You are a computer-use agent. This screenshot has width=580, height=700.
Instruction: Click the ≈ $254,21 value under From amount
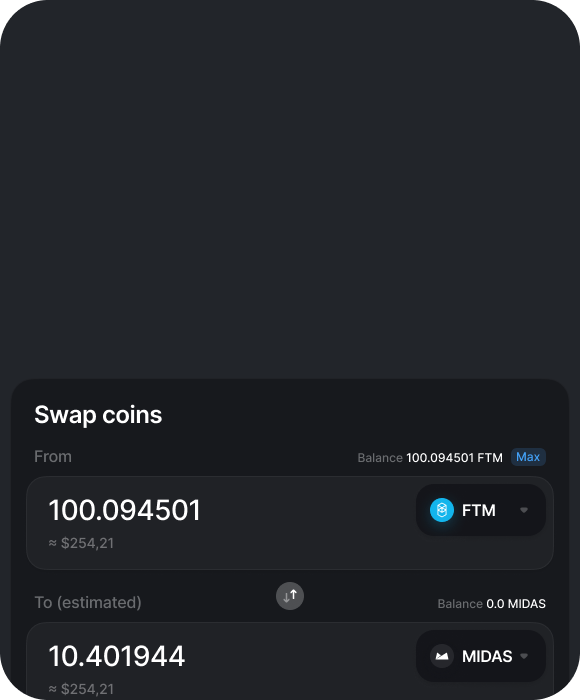pyautogui.click(x=81, y=543)
